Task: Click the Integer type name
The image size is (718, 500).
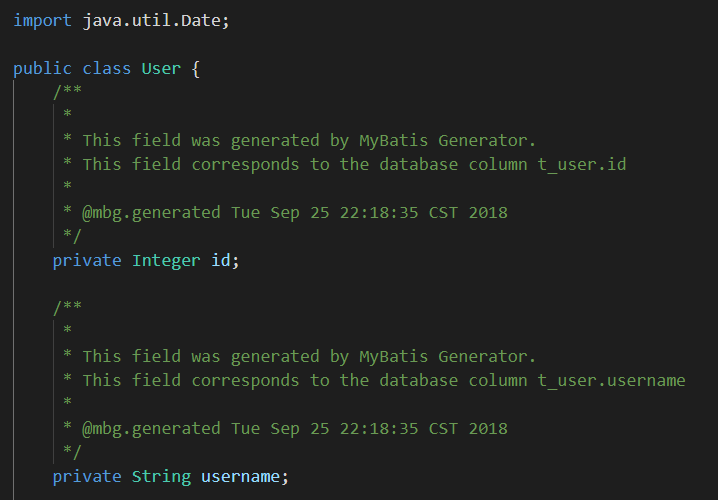Action: [166, 260]
